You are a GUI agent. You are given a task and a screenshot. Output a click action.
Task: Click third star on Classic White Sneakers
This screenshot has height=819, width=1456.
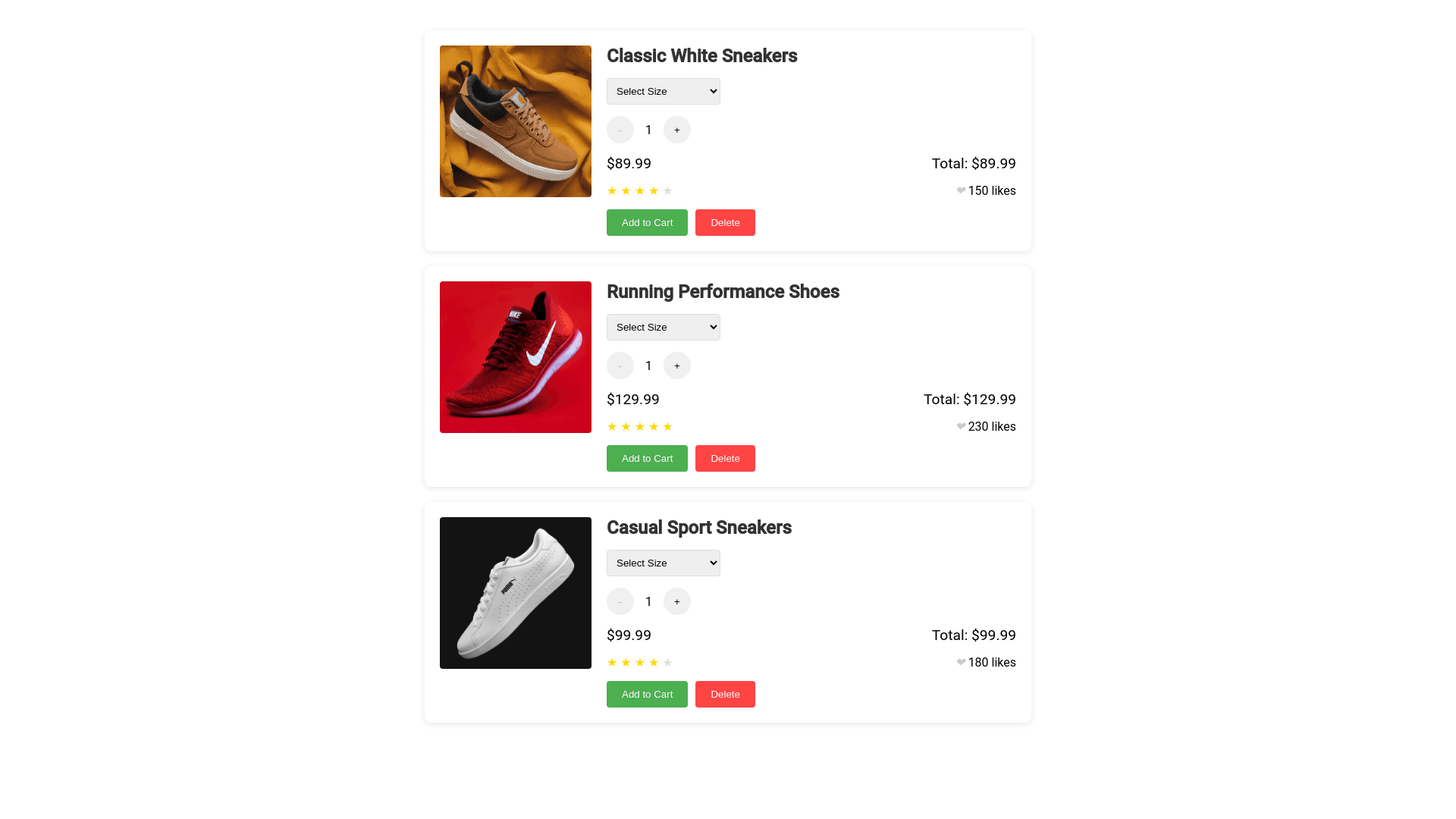[640, 191]
